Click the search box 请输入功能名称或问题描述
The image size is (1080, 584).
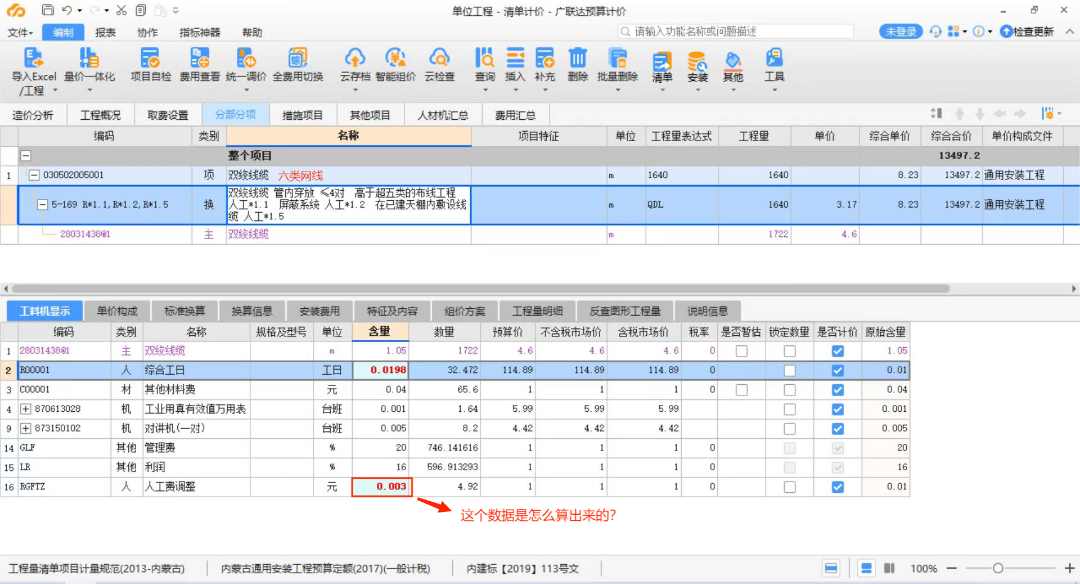[x=736, y=32]
